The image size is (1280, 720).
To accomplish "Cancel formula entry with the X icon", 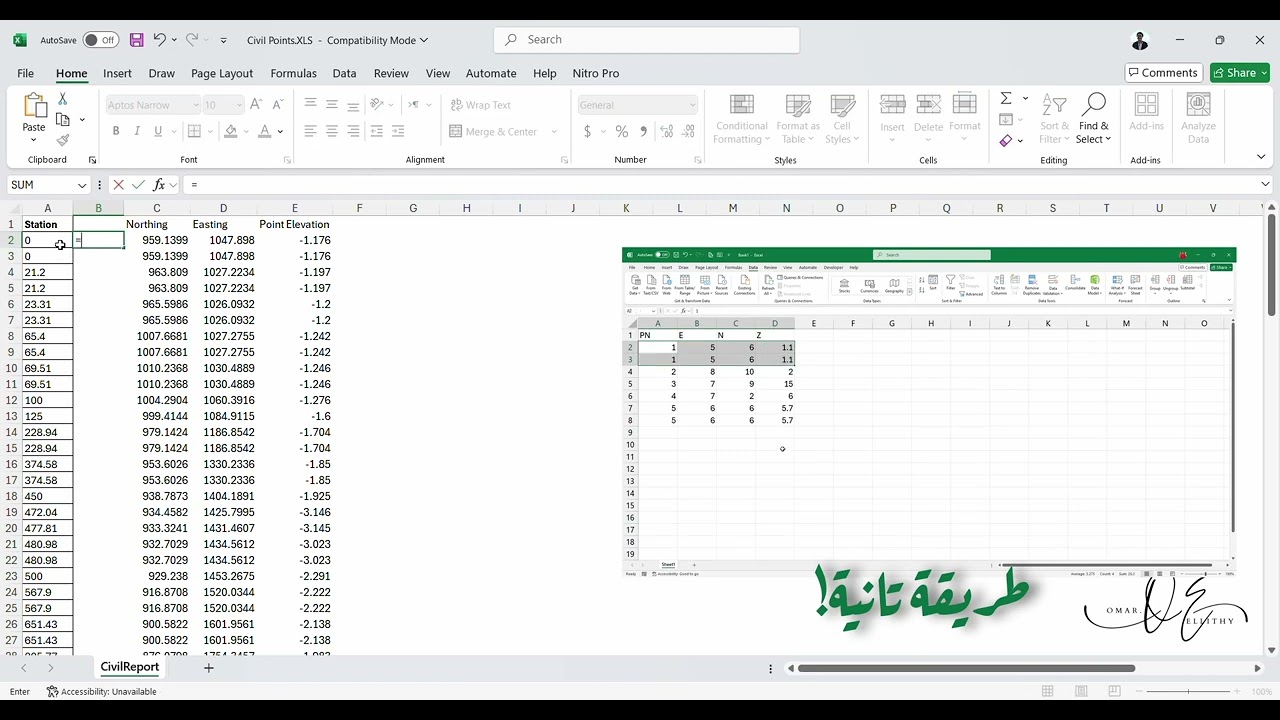I will 118,185.
